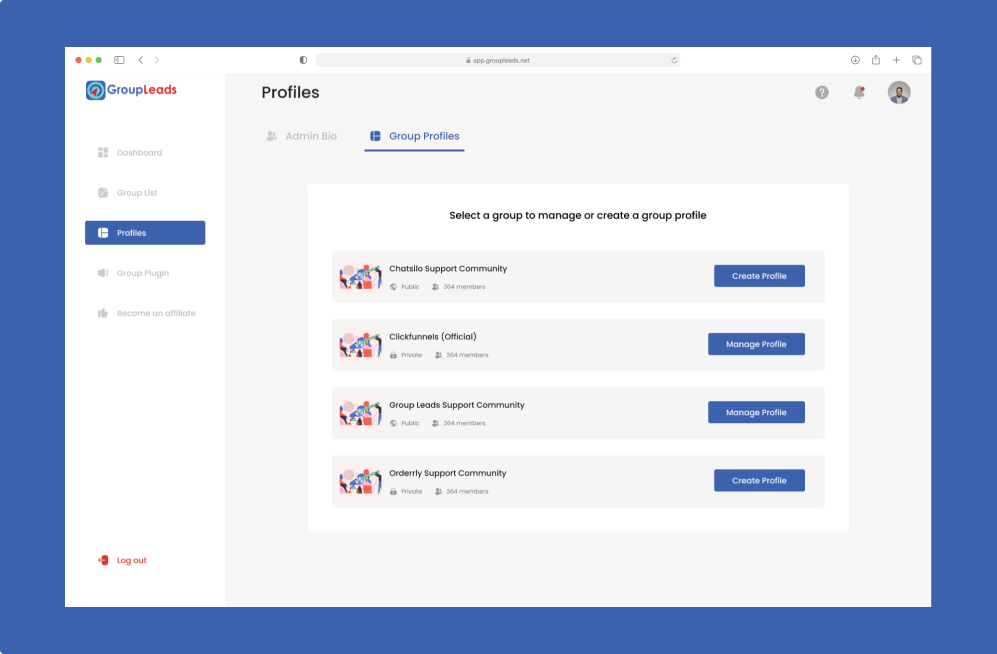Open the browser downloads icon
997x654 pixels.
point(855,60)
